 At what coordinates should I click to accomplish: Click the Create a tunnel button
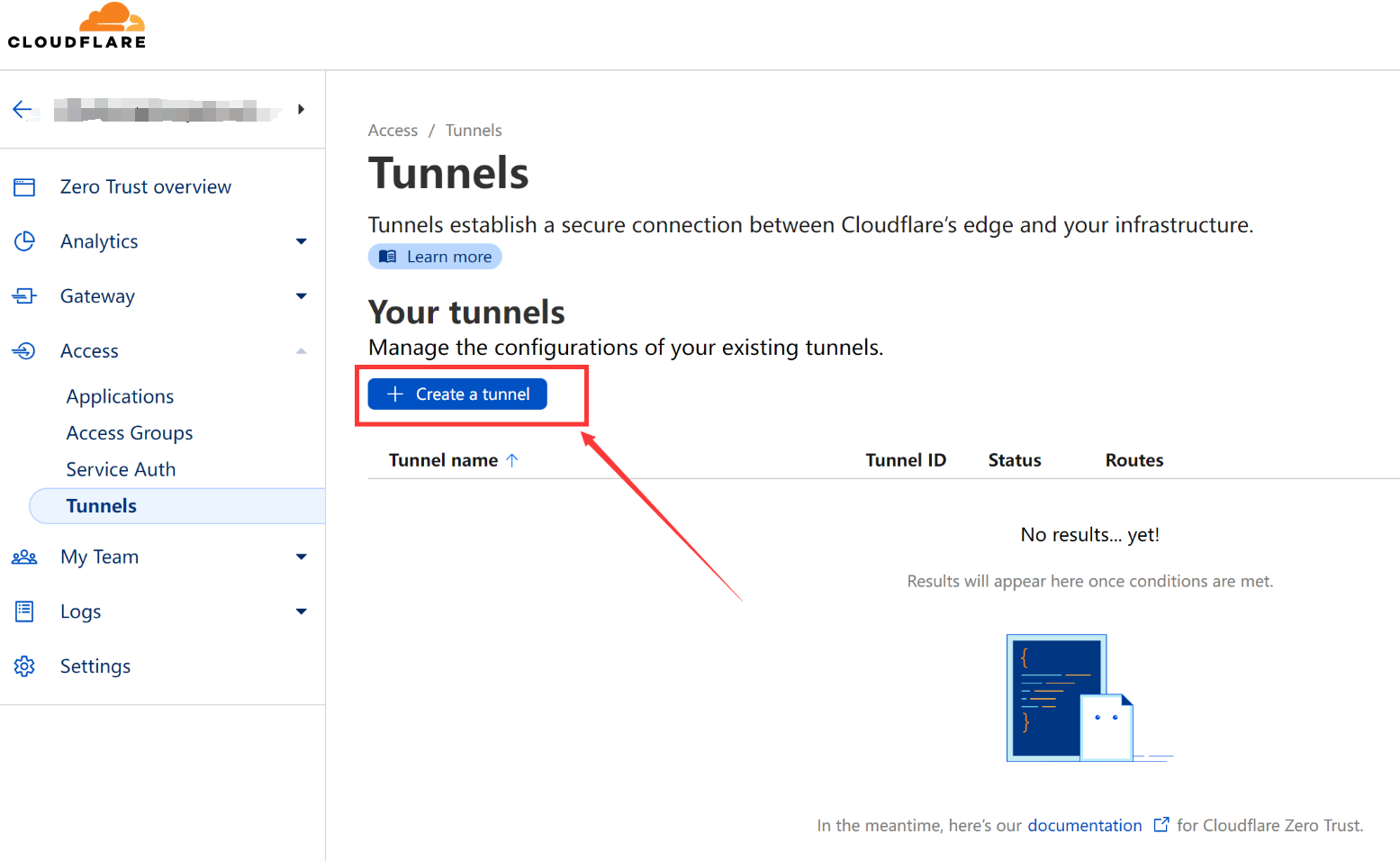457,394
